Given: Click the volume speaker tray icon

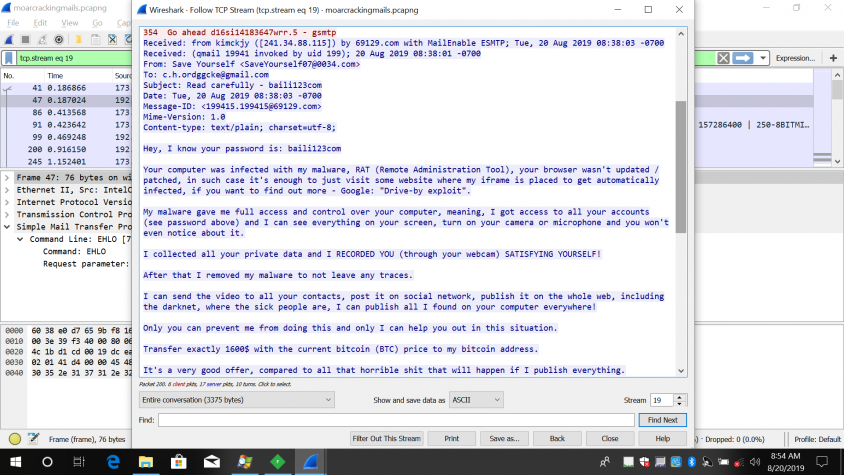Looking at the screenshot, I should 755,462.
